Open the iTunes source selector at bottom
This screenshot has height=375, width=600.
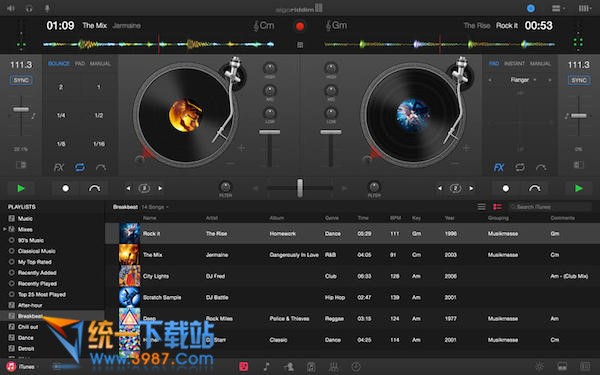click(x=22, y=367)
